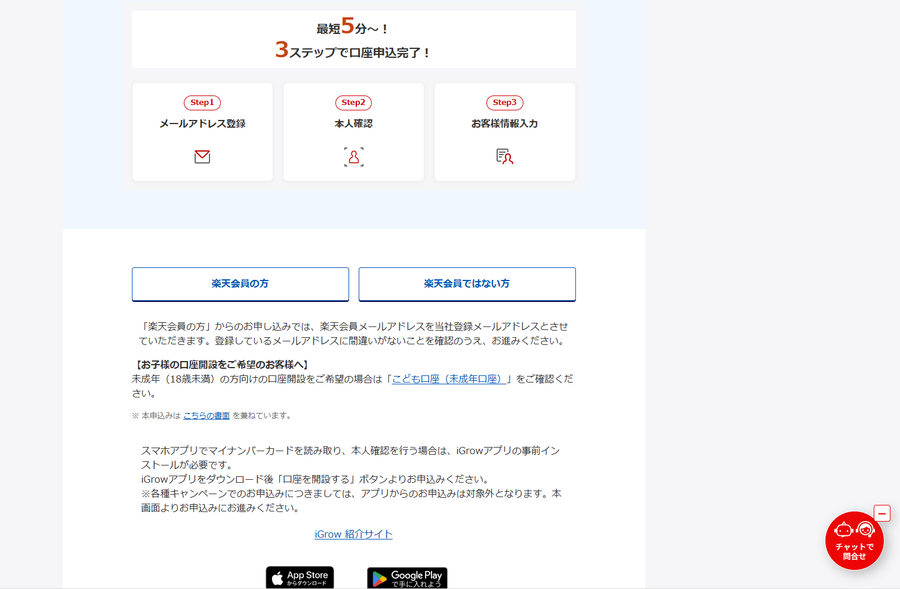Click the Step1 red badge
The height and width of the screenshot is (589, 900).
click(x=202, y=103)
